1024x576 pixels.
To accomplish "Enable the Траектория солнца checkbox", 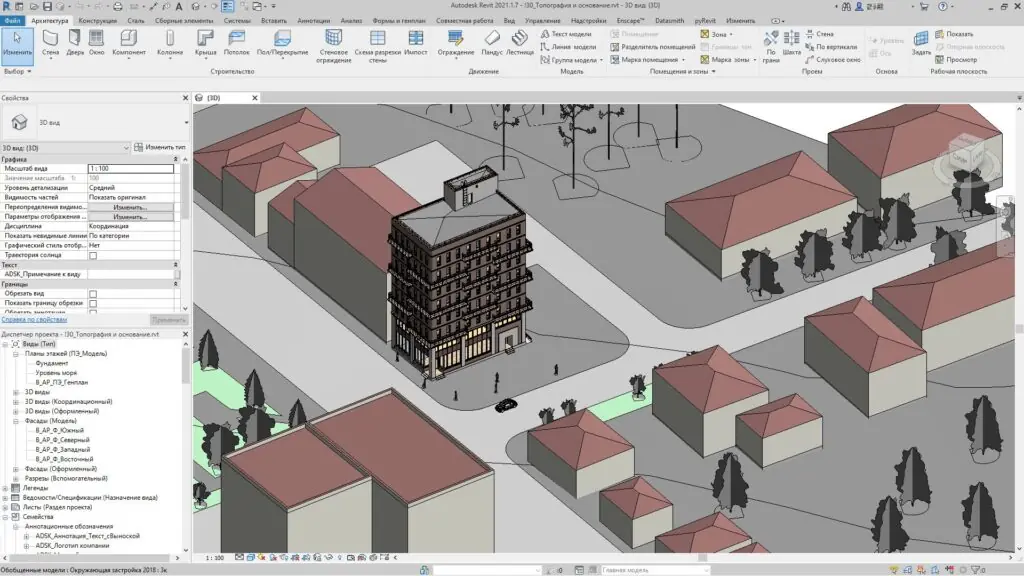I will click(93, 255).
